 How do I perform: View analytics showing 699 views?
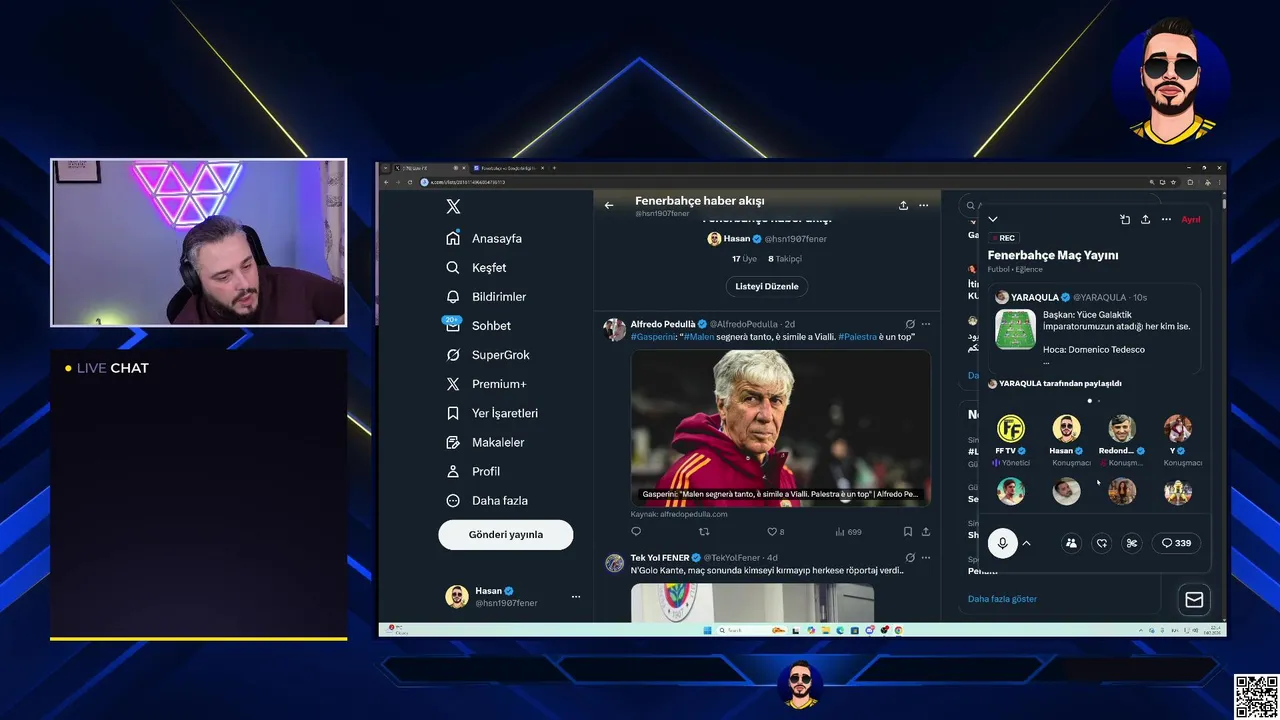[x=848, y=532]
